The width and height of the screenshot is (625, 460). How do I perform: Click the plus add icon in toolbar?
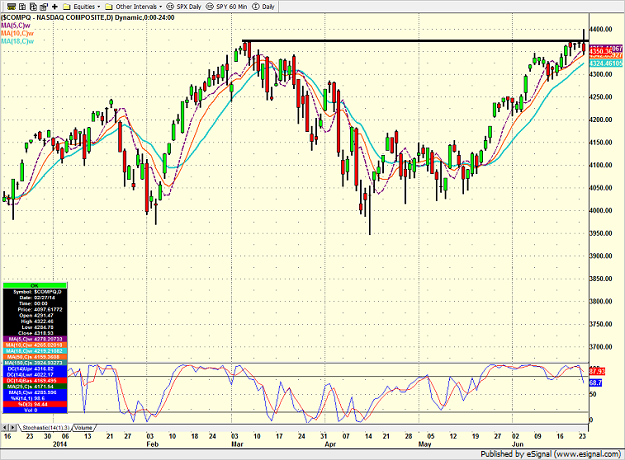coord(55,6)
